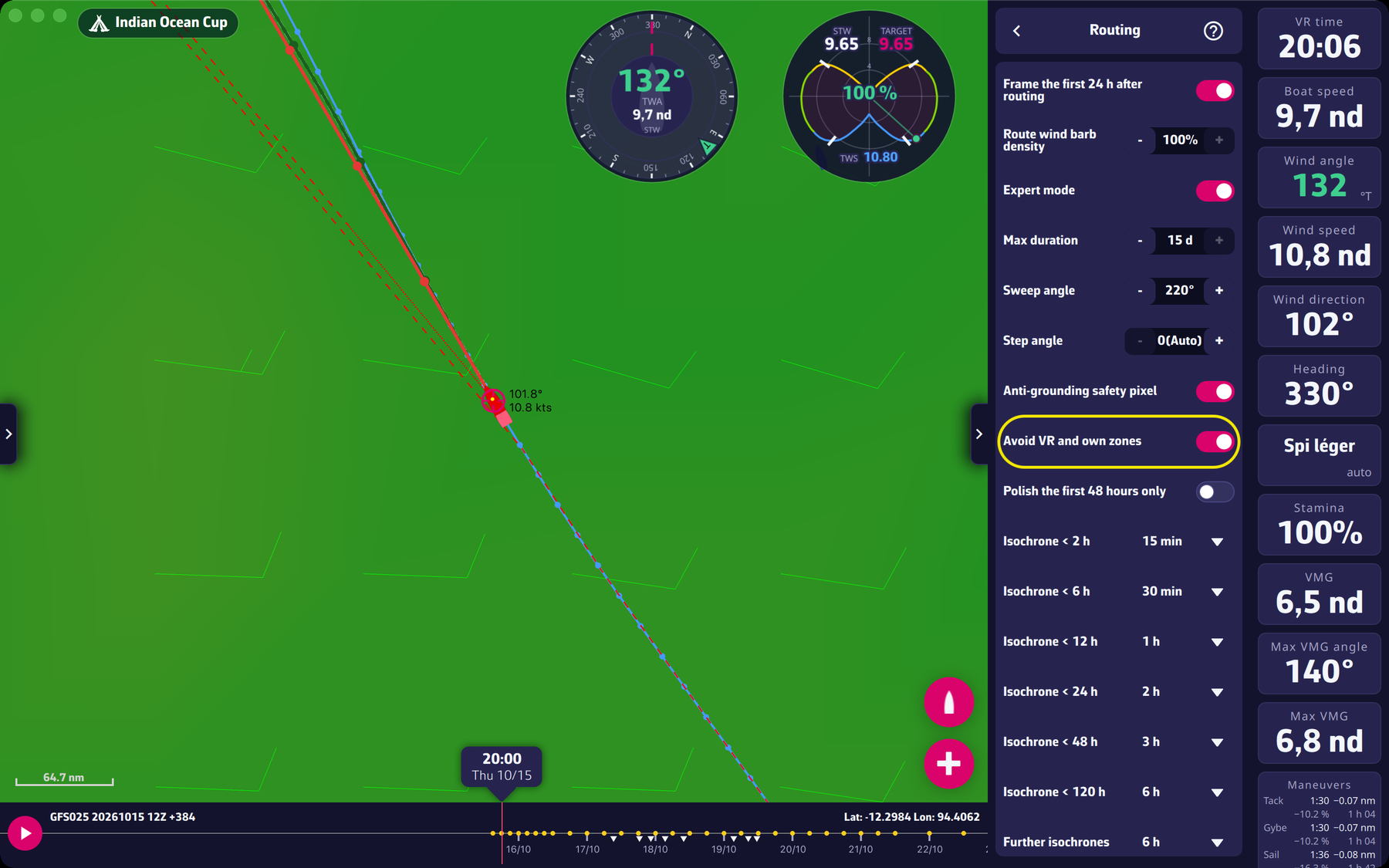This screenshot has width=1389, height=868.
Task: Click the Boat speed 9,7 nd tile
Action: click(x=1319, y=108)
